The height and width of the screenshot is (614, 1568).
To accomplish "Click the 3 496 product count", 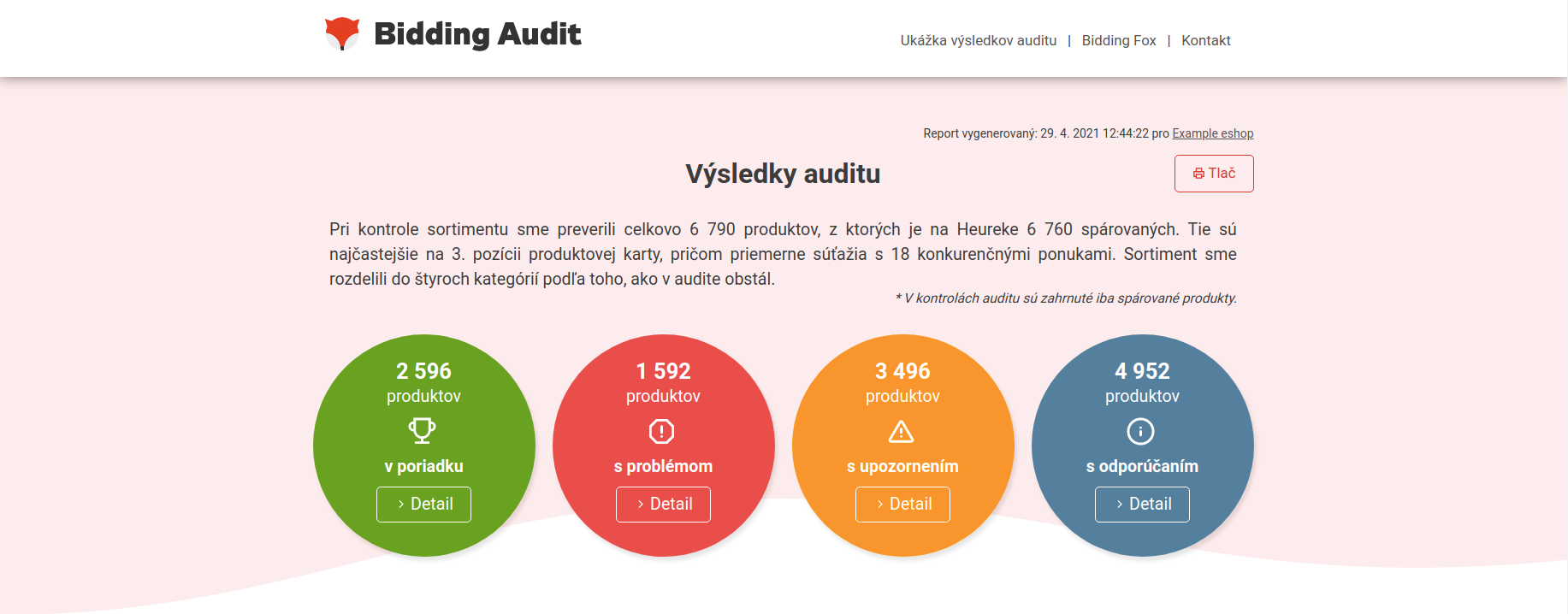I will tap(902, 371).
